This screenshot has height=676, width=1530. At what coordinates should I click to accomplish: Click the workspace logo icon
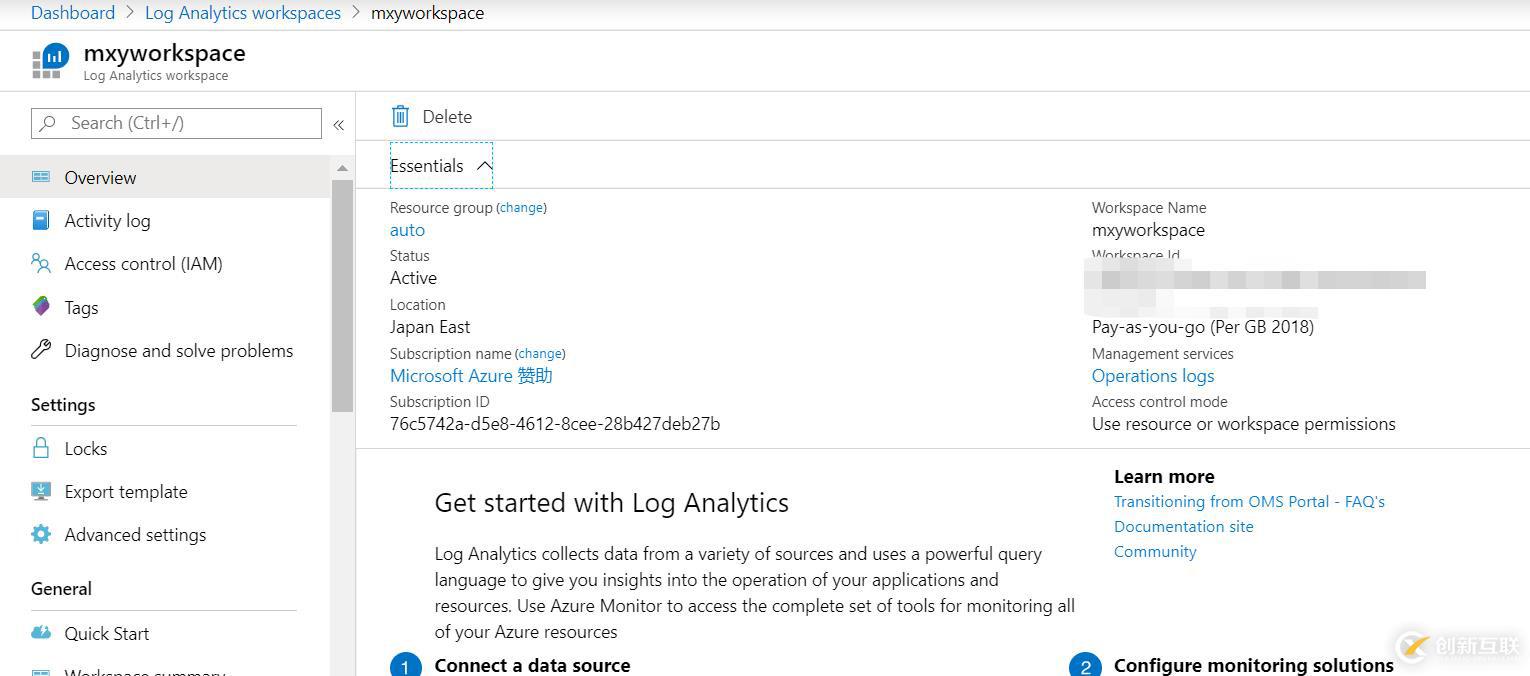pyautogui.click(x=50, y=59)
